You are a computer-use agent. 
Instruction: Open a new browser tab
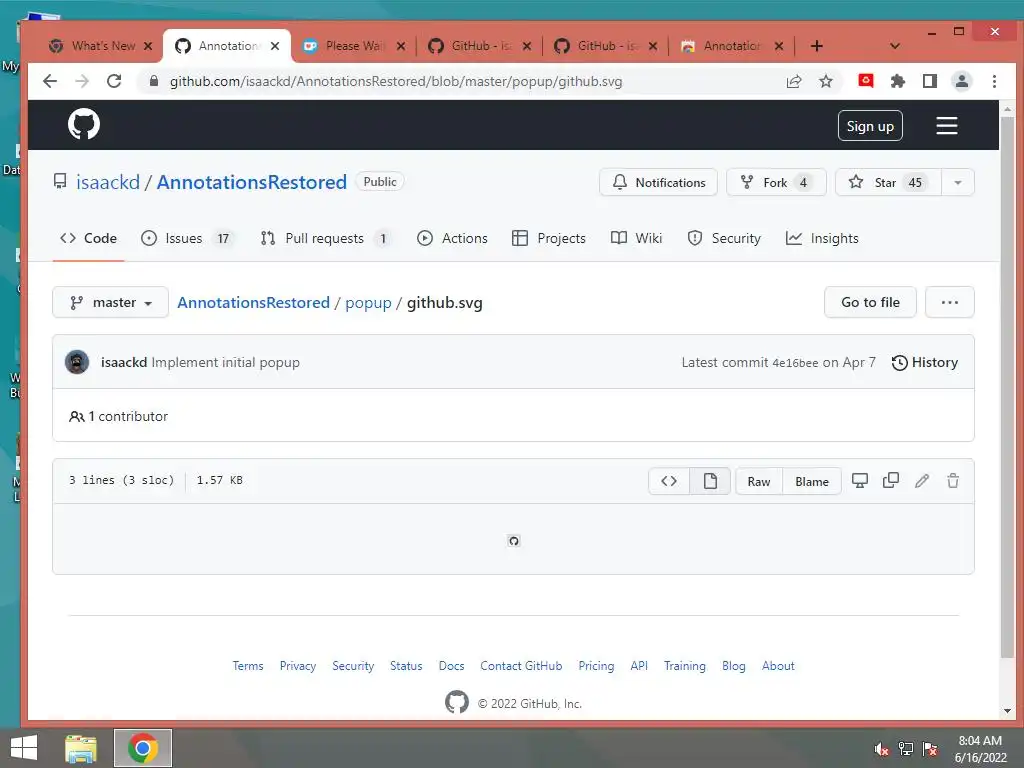816,46
